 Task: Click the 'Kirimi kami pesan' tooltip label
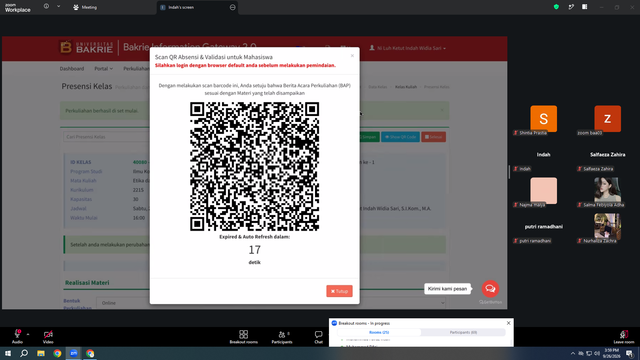click(x=447, y=289)
